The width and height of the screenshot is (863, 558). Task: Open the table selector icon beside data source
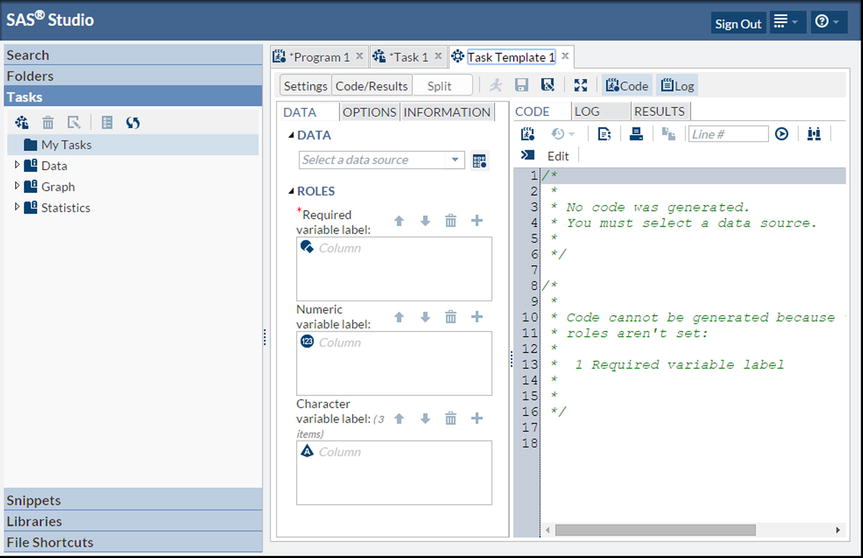tap(479, 161)
